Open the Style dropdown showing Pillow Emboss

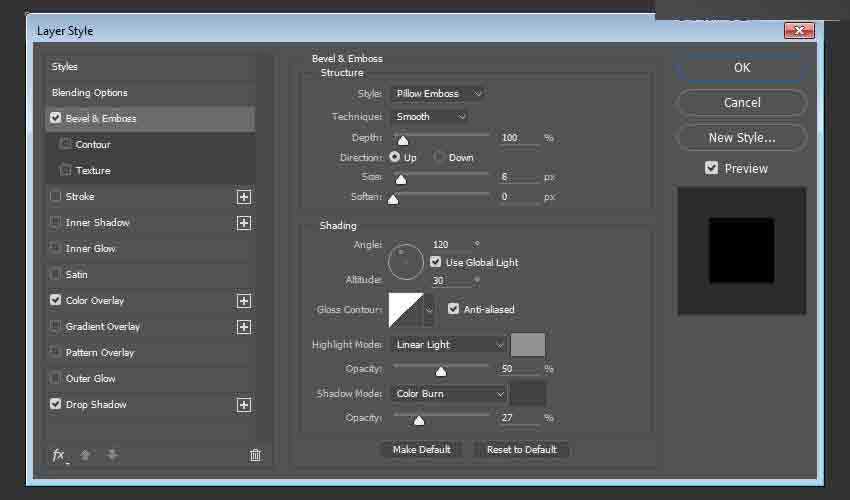click(437, 94)
